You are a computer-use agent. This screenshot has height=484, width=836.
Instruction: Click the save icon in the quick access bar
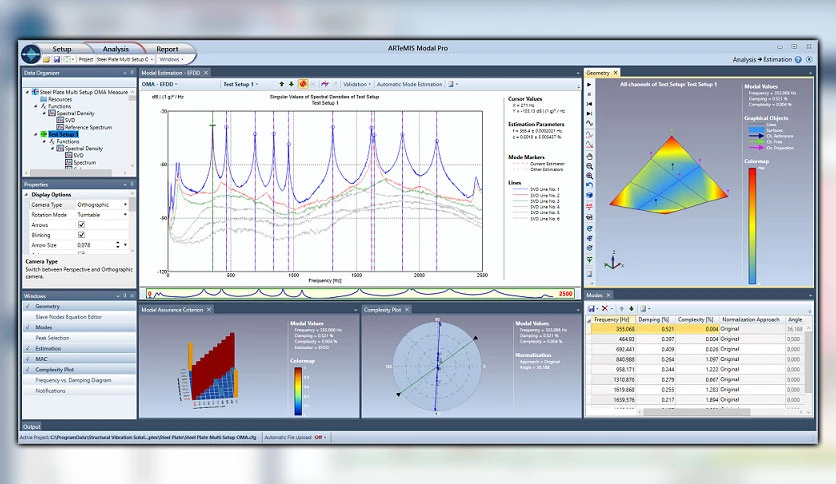click(57, 59)
